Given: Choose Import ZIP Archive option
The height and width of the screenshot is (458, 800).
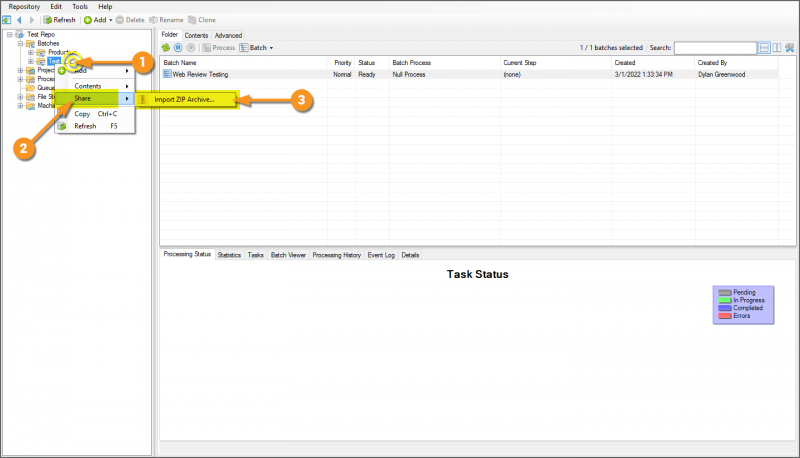Looking at the screenshot, I should pyautogui.click(x=187, y=99).
